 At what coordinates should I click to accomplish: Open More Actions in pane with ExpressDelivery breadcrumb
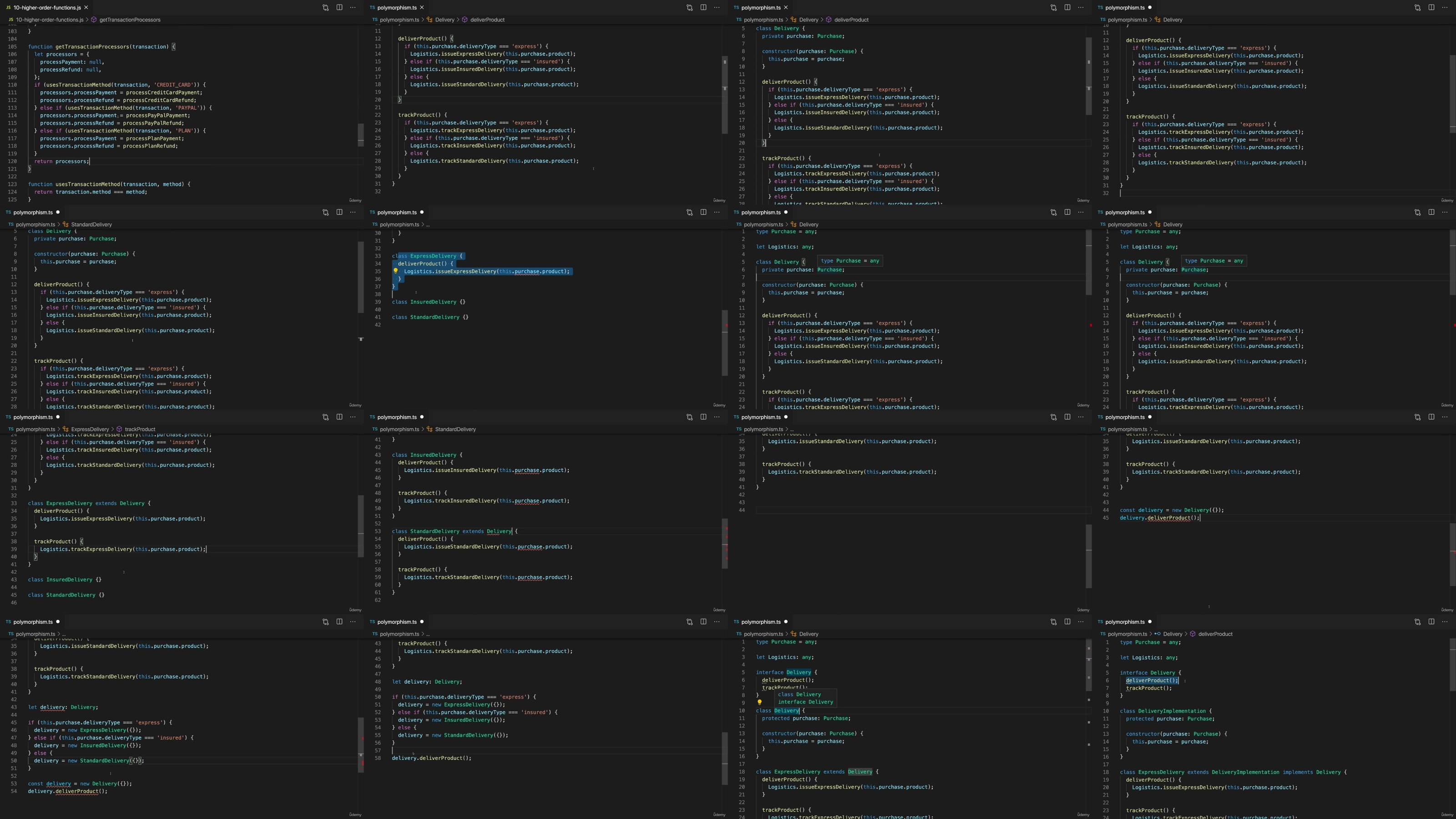click(353, 417)
